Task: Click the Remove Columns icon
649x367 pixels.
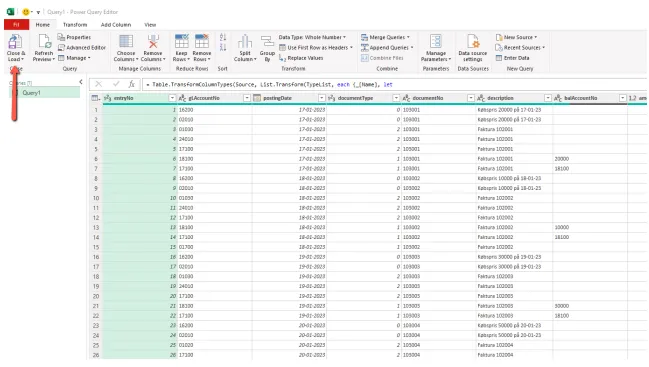Action: (x=153, y=41)
